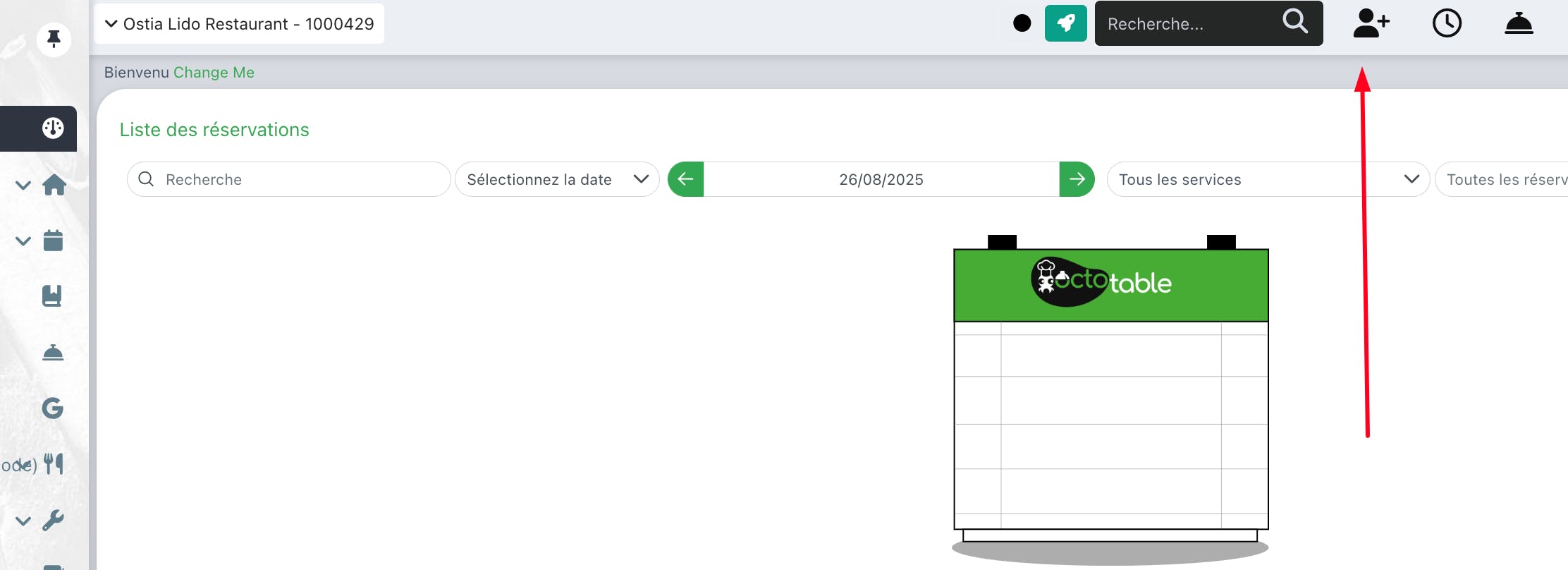Open the Google G sidebar icon
1568x570 pixels.
[53, 408]
